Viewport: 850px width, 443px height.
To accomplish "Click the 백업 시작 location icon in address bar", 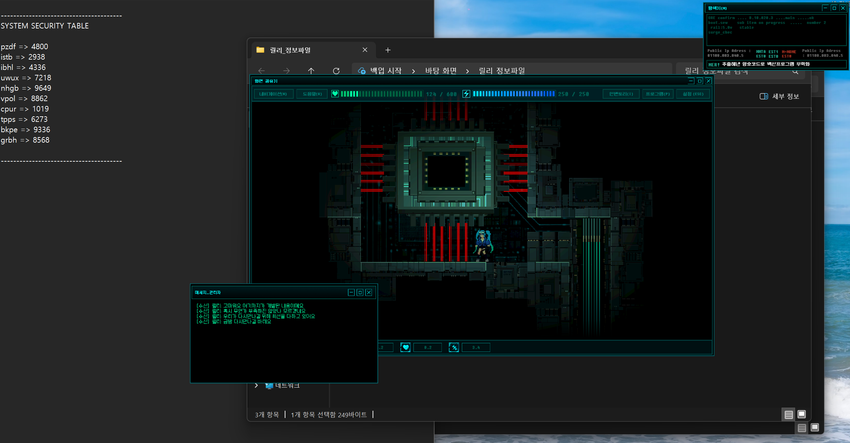I will tap(362, 71).
